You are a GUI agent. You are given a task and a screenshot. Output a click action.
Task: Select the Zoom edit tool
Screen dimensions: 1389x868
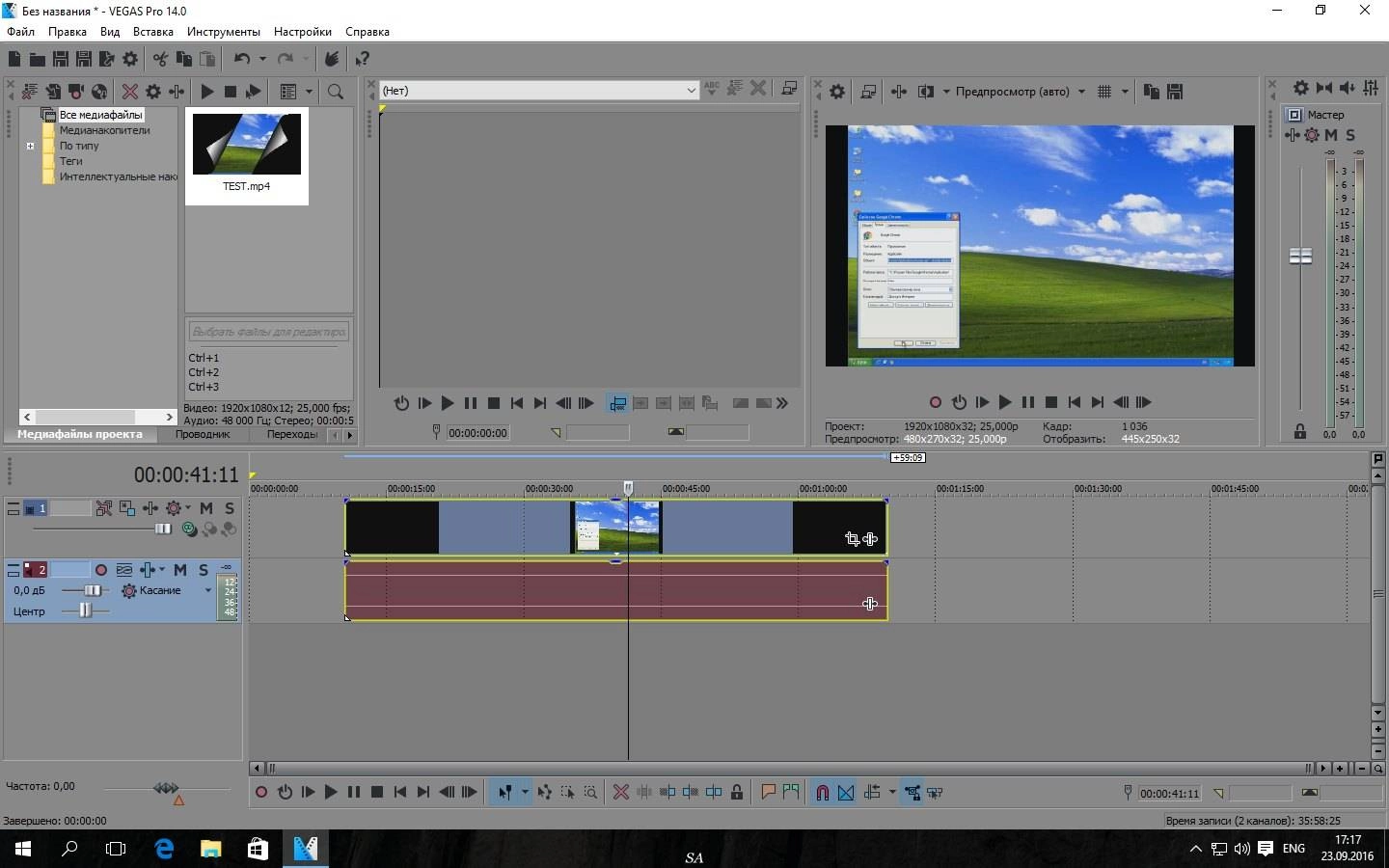pyautogui.click(x=591, y=793)
